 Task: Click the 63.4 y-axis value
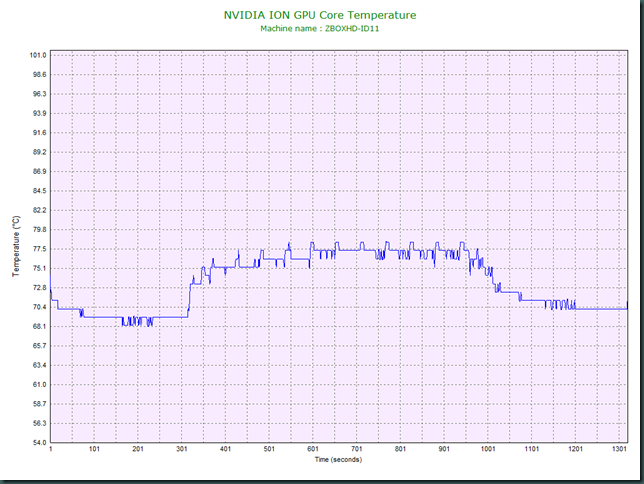(x=39, y=365)
